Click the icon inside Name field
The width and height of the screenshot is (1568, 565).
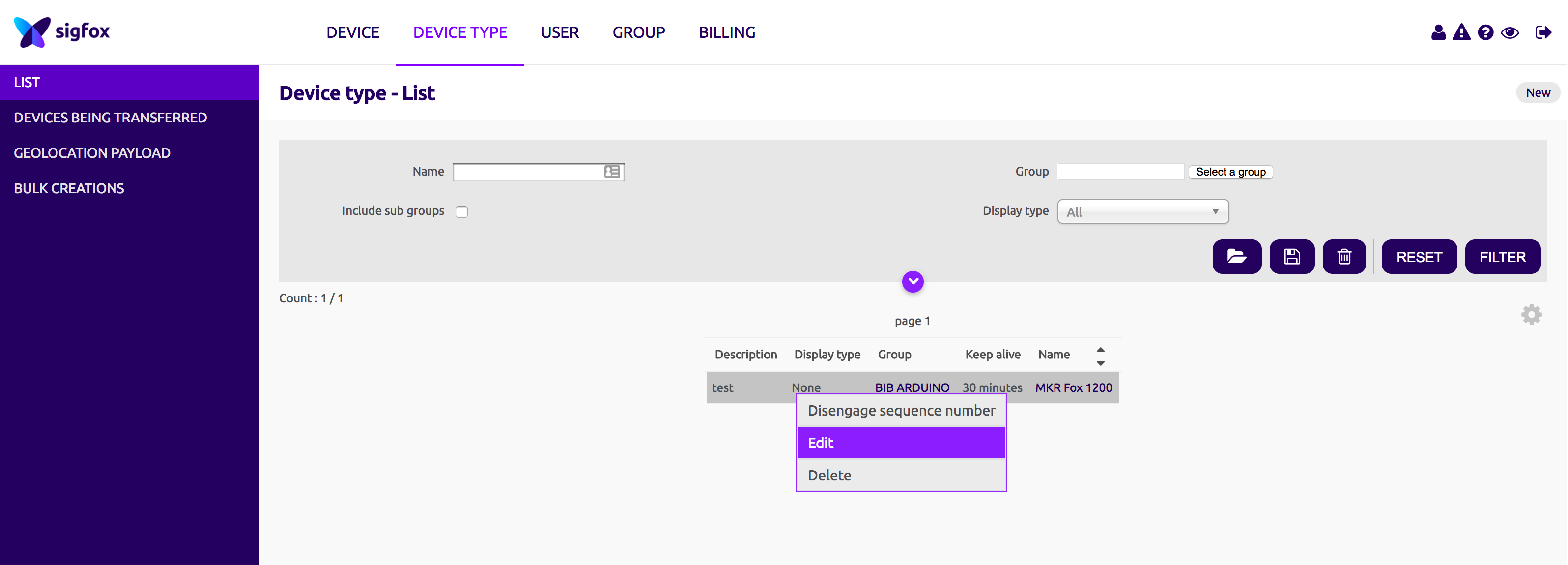click(x=612, y=172)
